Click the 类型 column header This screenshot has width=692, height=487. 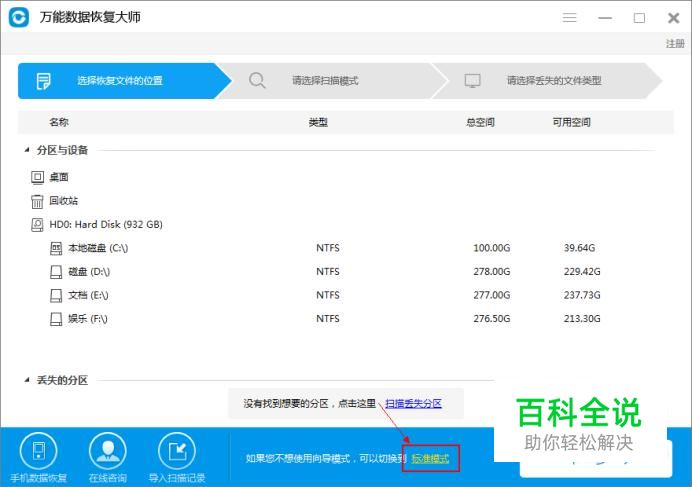[318, 122]
